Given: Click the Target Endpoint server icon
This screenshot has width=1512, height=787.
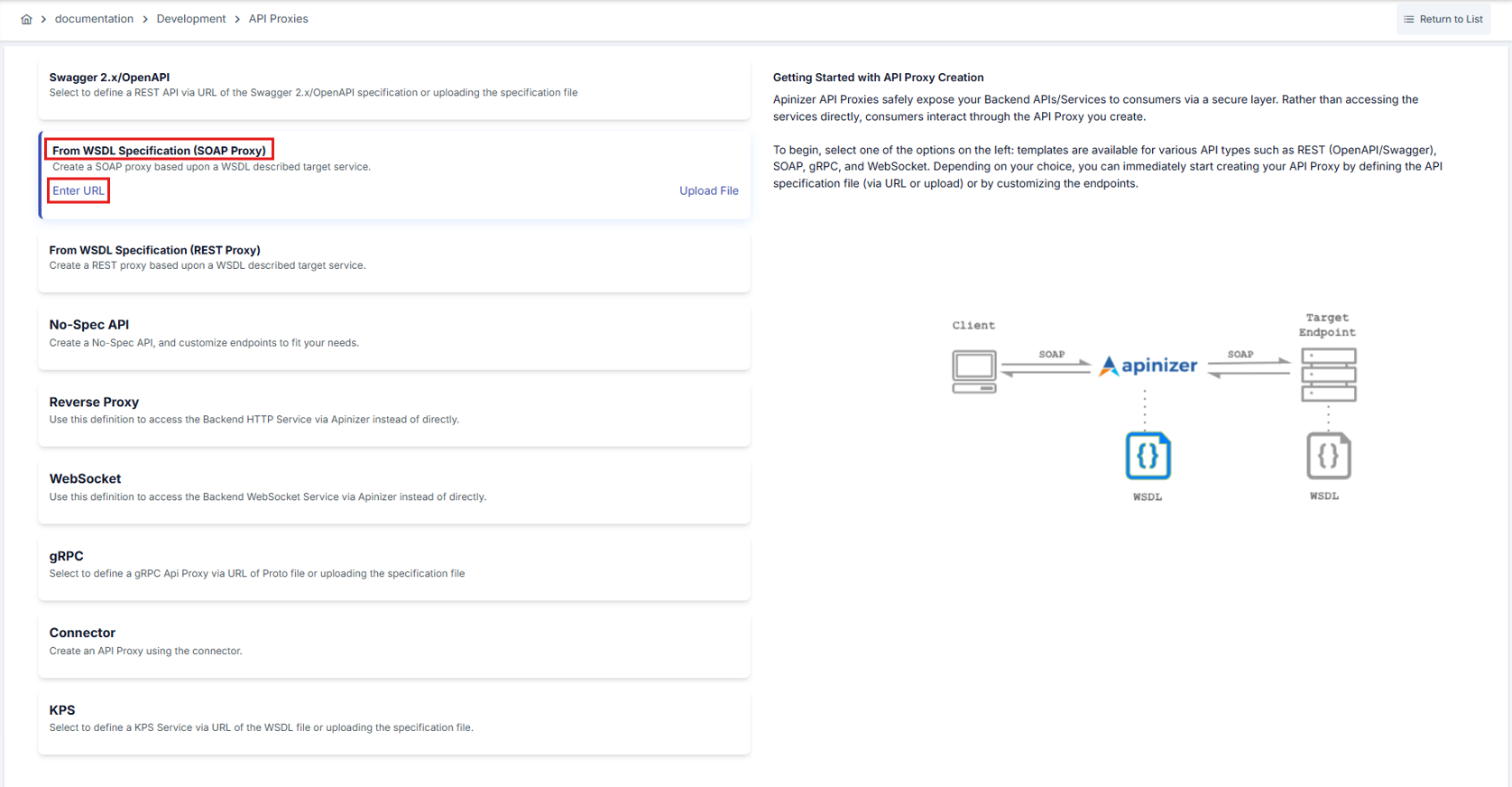Looking at the screenshot, I should point(1329,375).
